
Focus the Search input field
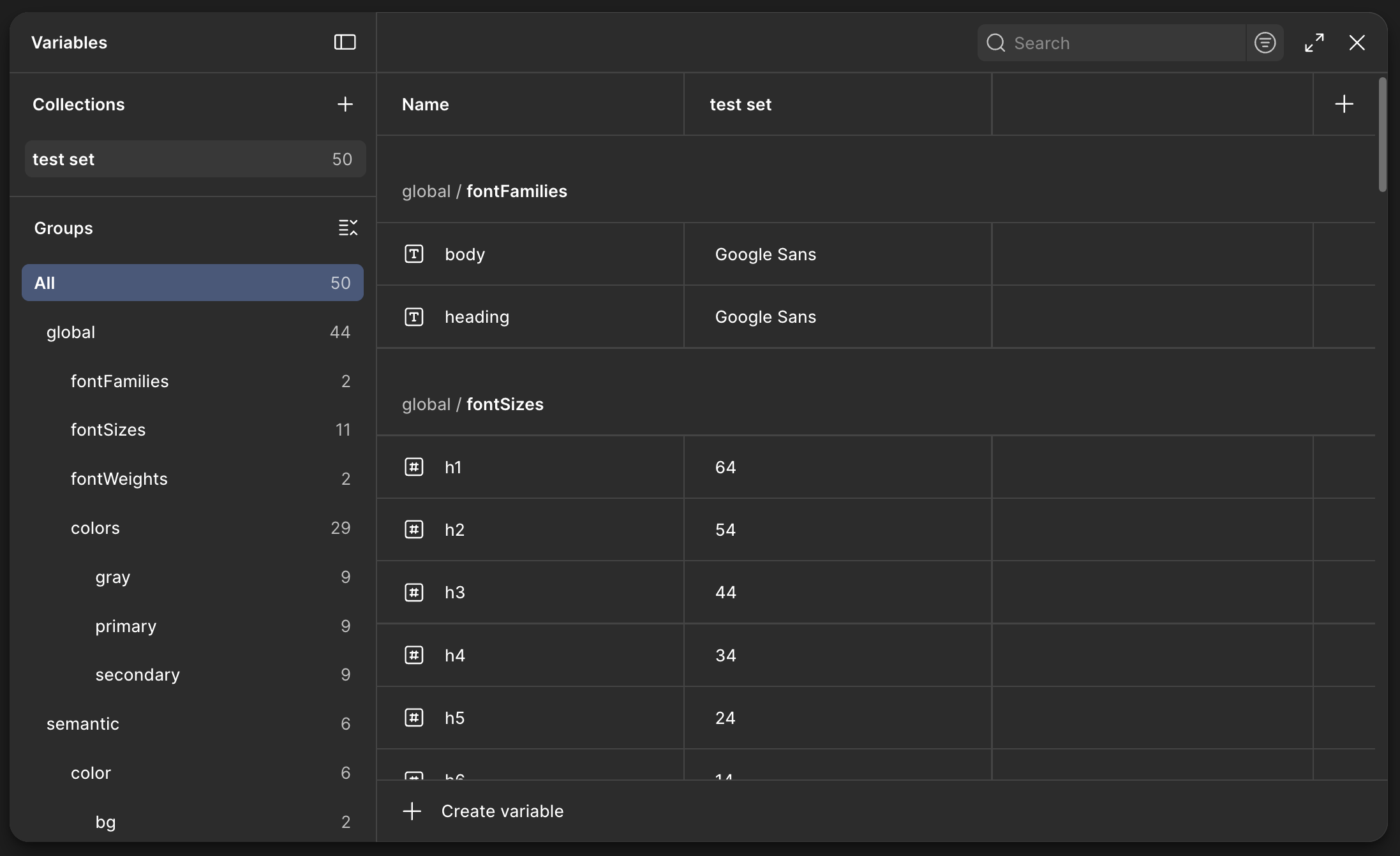coord(1111,43)
